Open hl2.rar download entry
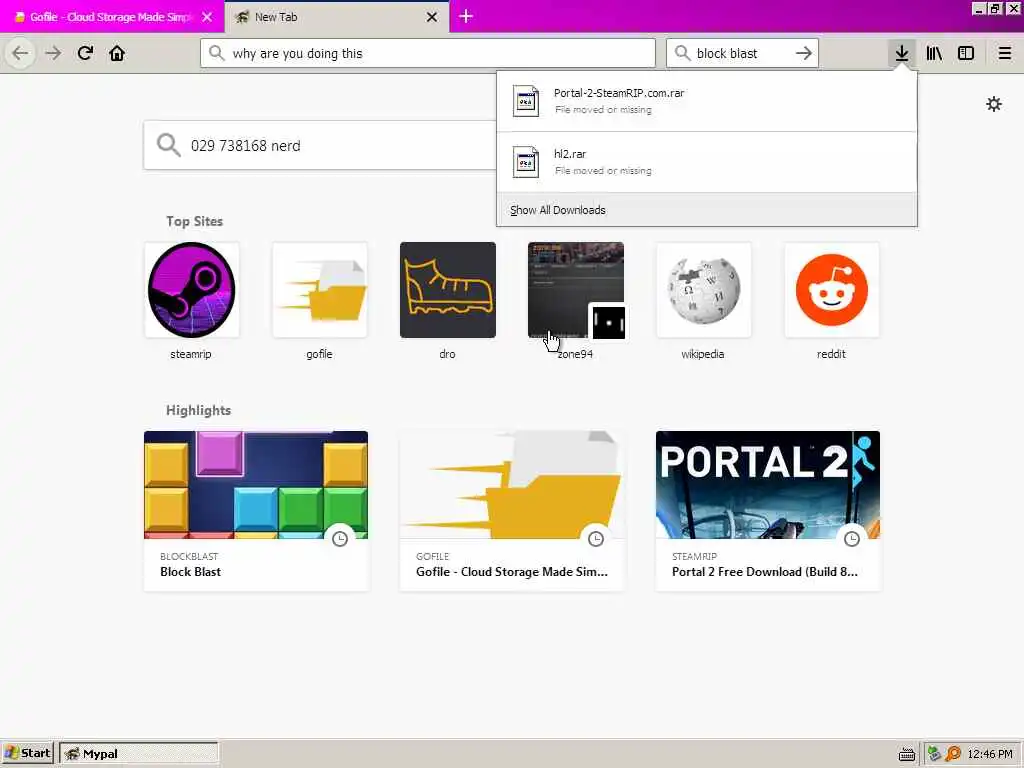This screenshot has width=1024, height=768. 707,162
